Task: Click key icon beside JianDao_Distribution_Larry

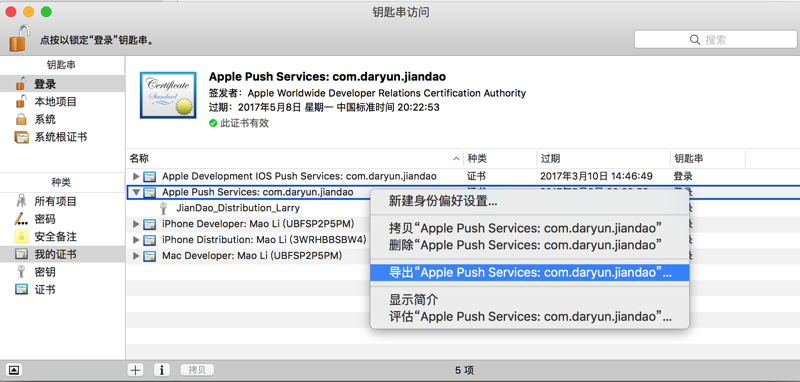Action: click(164, 208)
